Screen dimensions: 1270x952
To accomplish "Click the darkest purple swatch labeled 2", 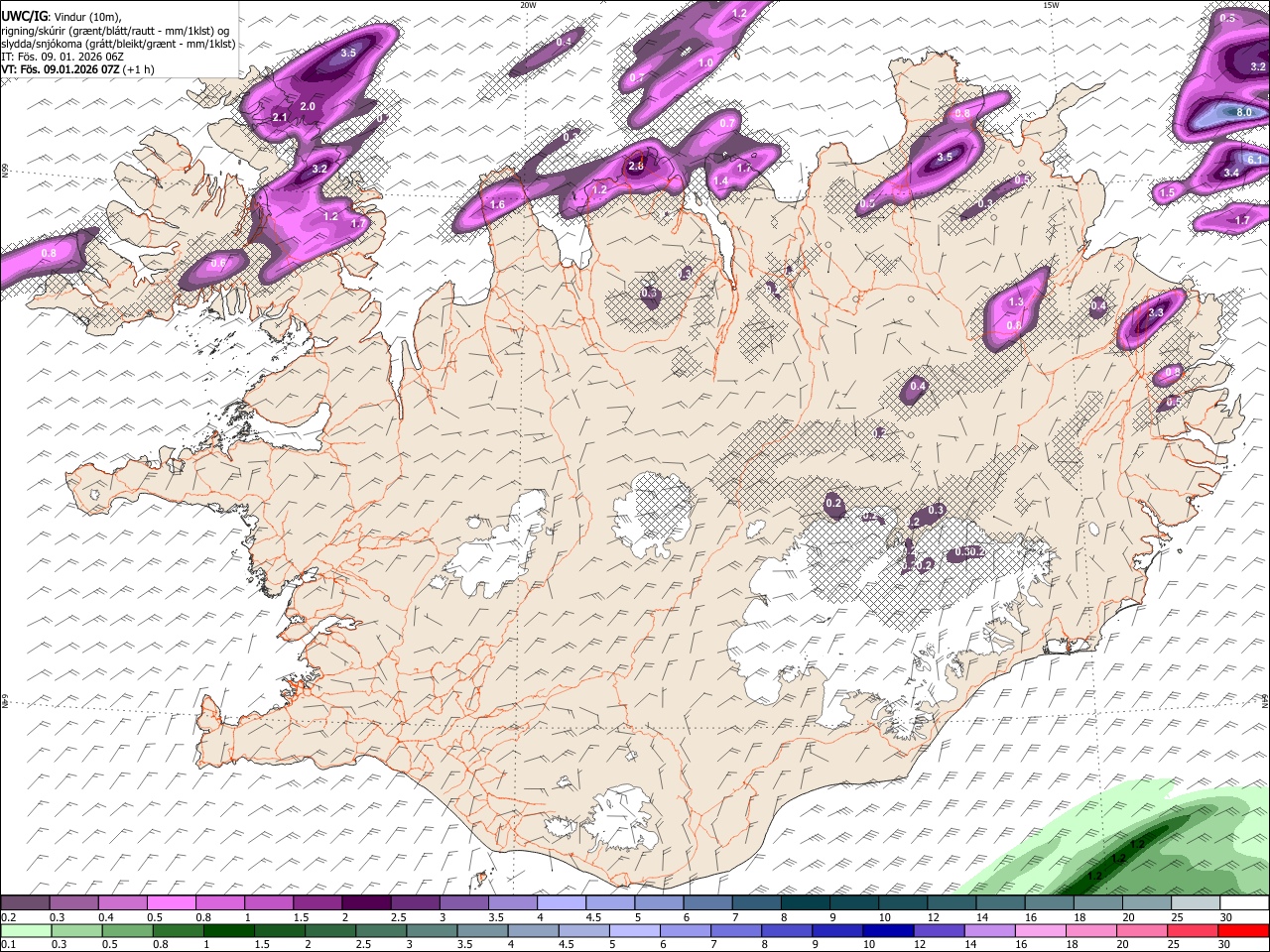I will coord(365,903).
